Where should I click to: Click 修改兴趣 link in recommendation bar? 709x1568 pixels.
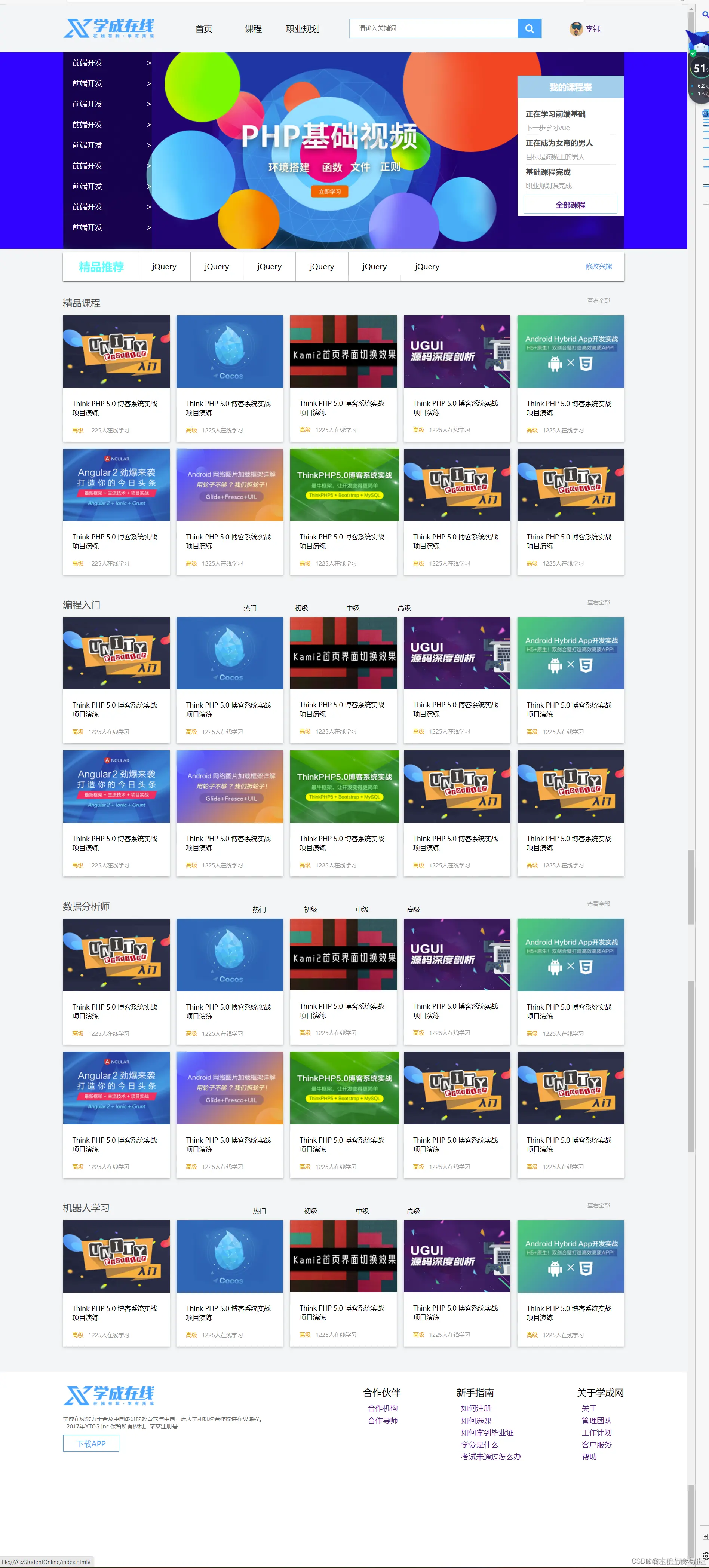point(598,267)
